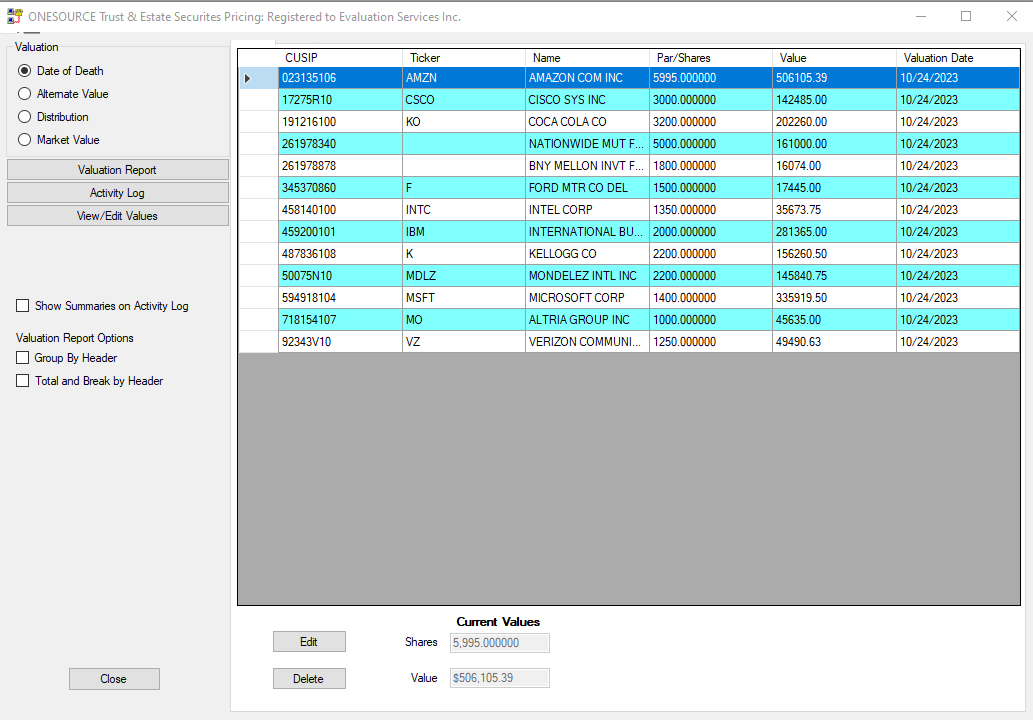Click the Edit button
This screenshot has height=720, width=1033.
[x=309, y=642]
